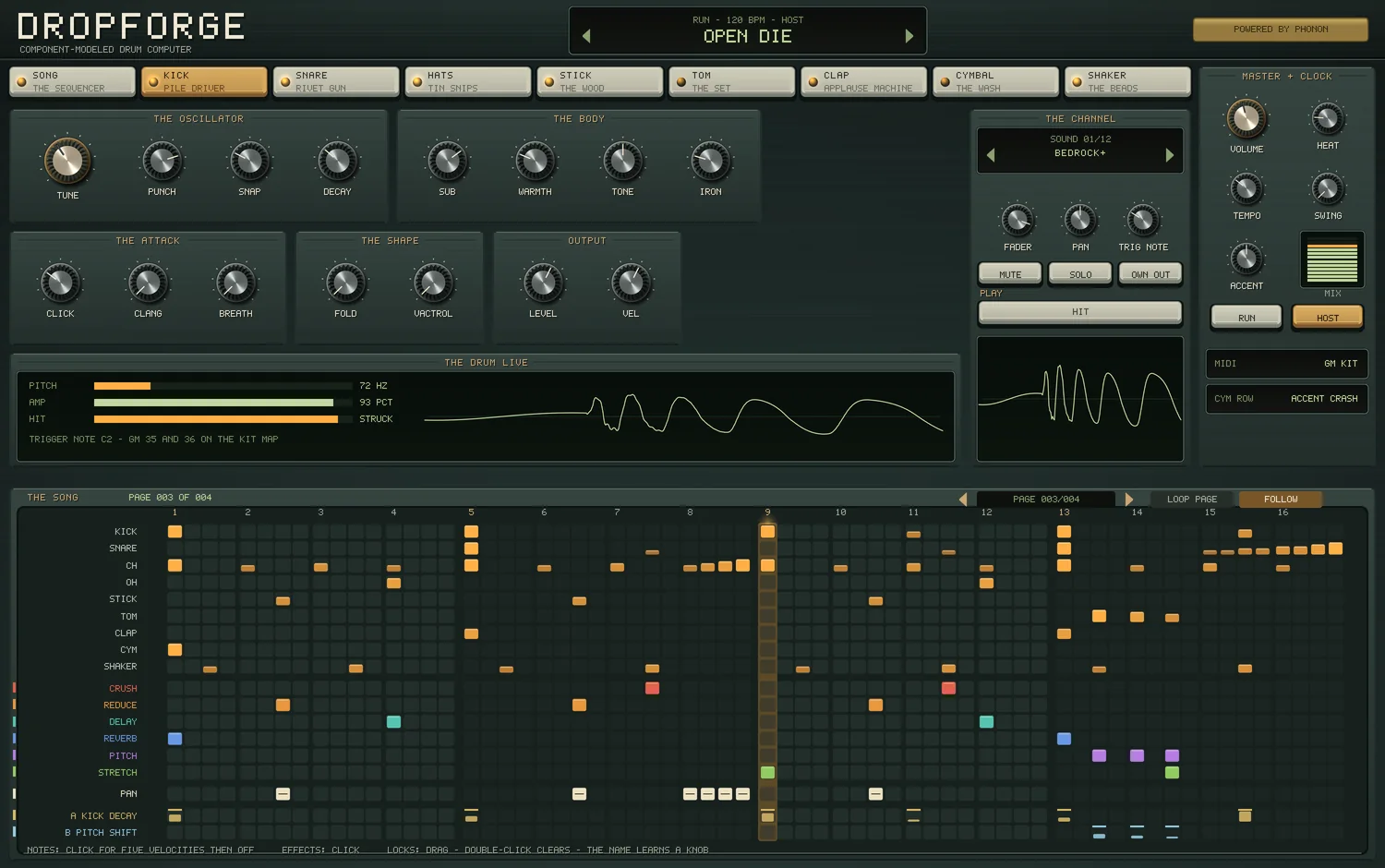Screen dimensions: 1385x868
Task: Turn the TUNE knob in The Oscillator
Action: click(x=67, y=161)
